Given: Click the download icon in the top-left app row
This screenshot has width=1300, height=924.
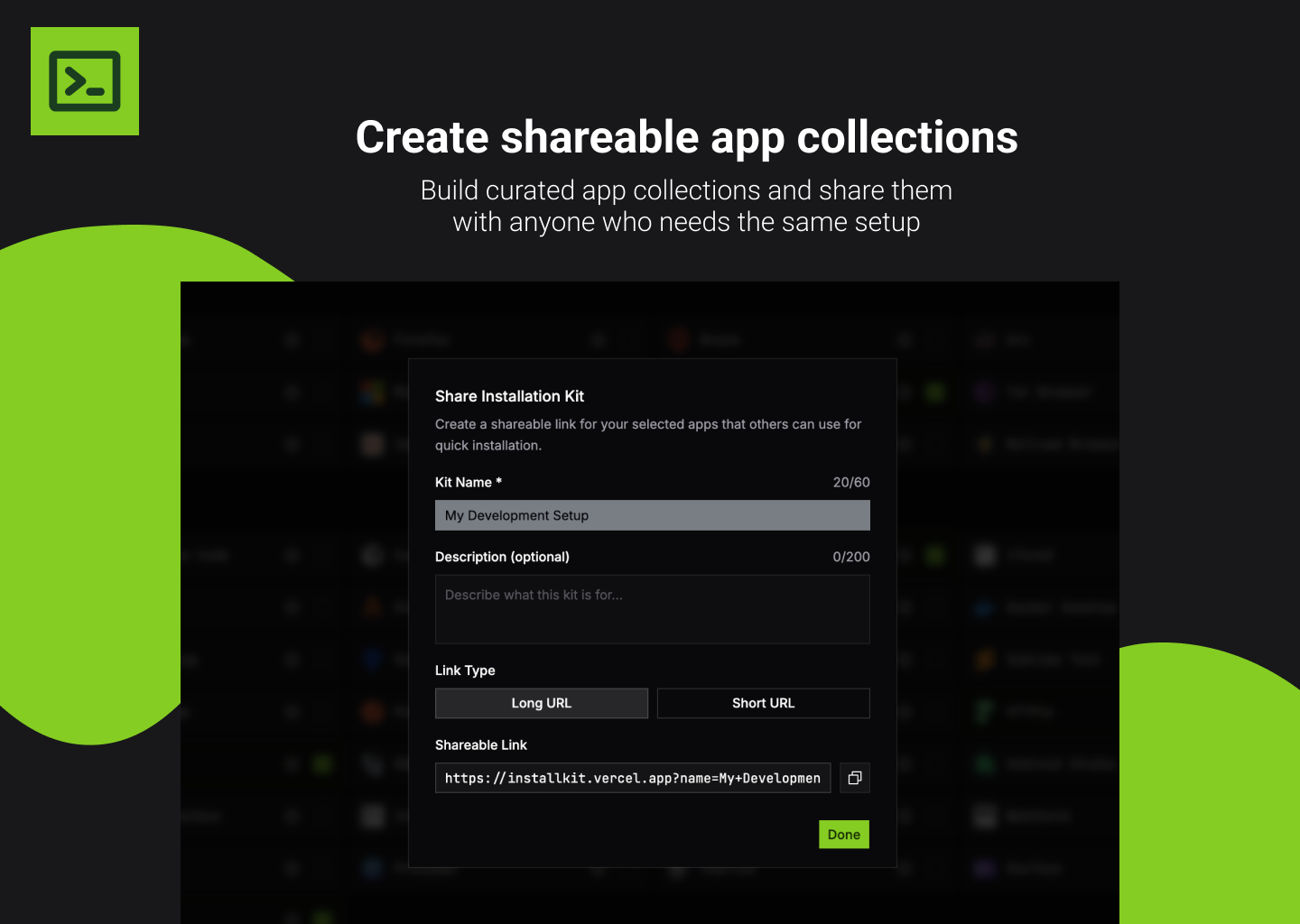Looking at the screenshot, I should click(x=291, y=340).
